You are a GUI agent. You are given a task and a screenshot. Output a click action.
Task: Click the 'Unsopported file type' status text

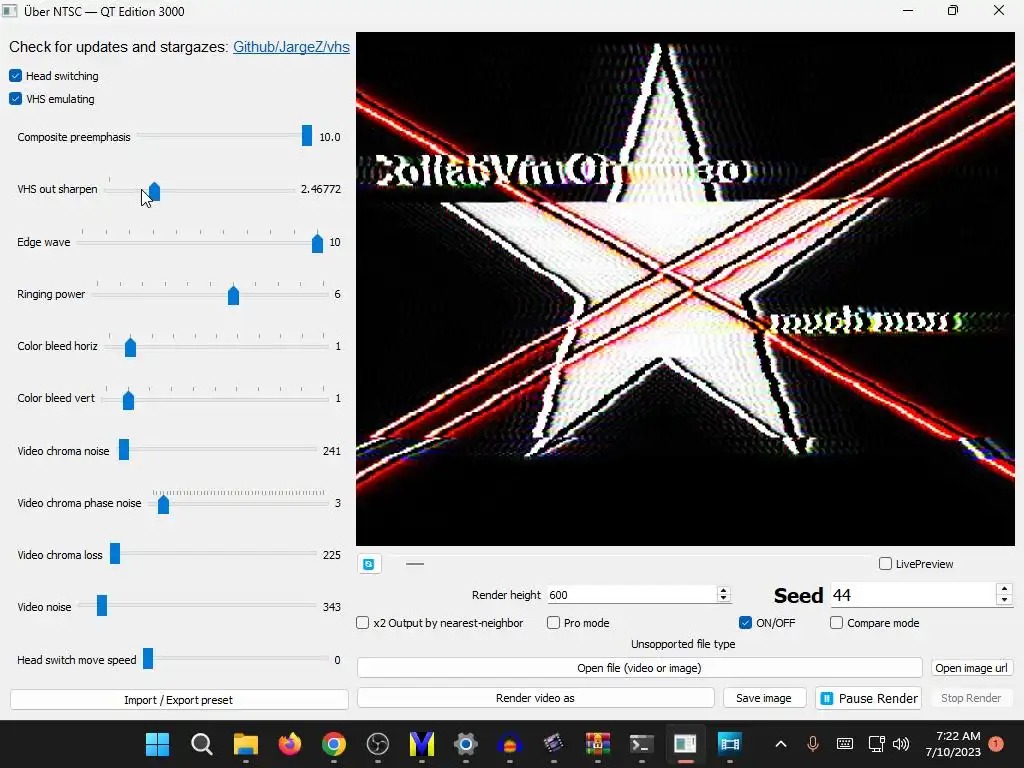(x=683, y=644)
